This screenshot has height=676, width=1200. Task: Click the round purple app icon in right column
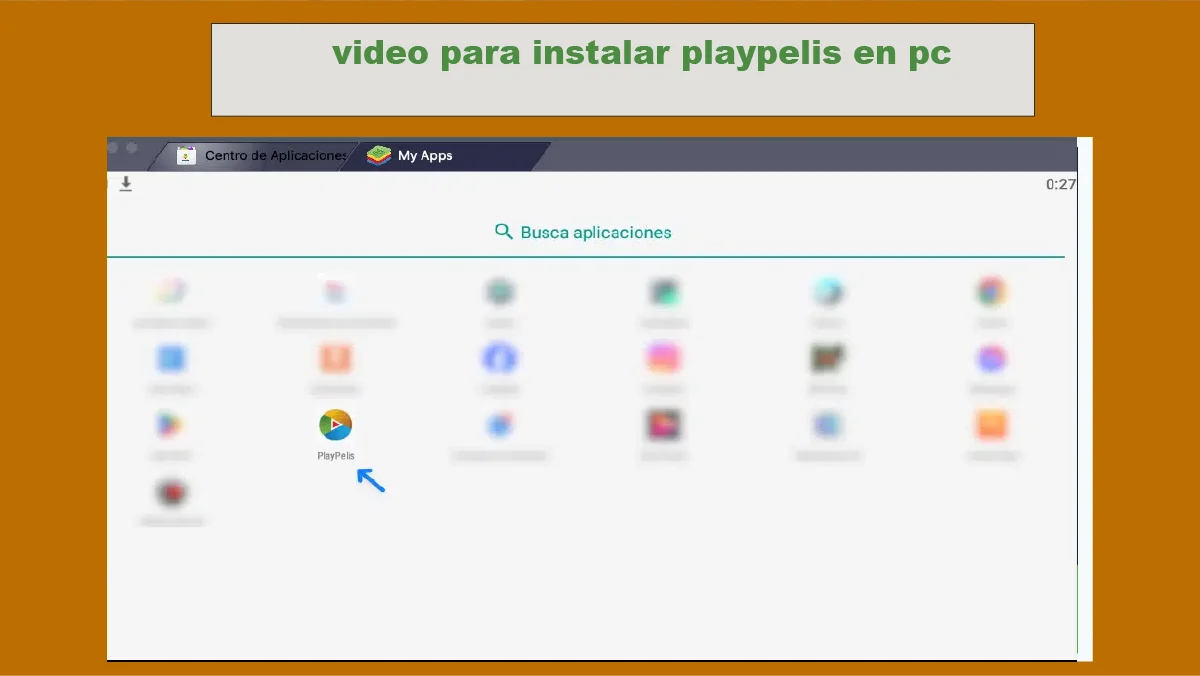(991, 359)
